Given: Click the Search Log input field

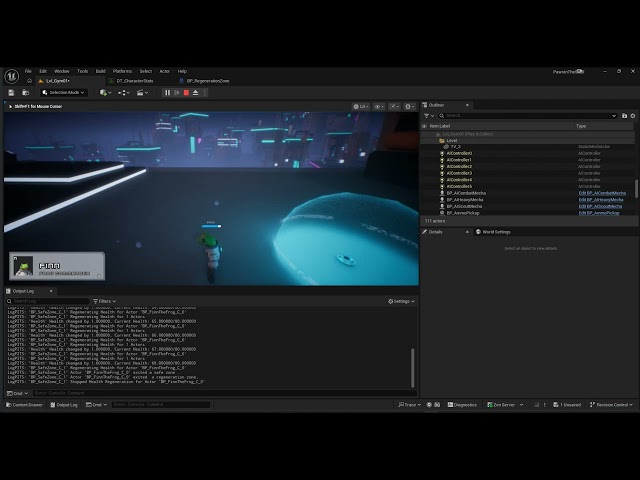Looking at the screenshot, I should (47, 301).
